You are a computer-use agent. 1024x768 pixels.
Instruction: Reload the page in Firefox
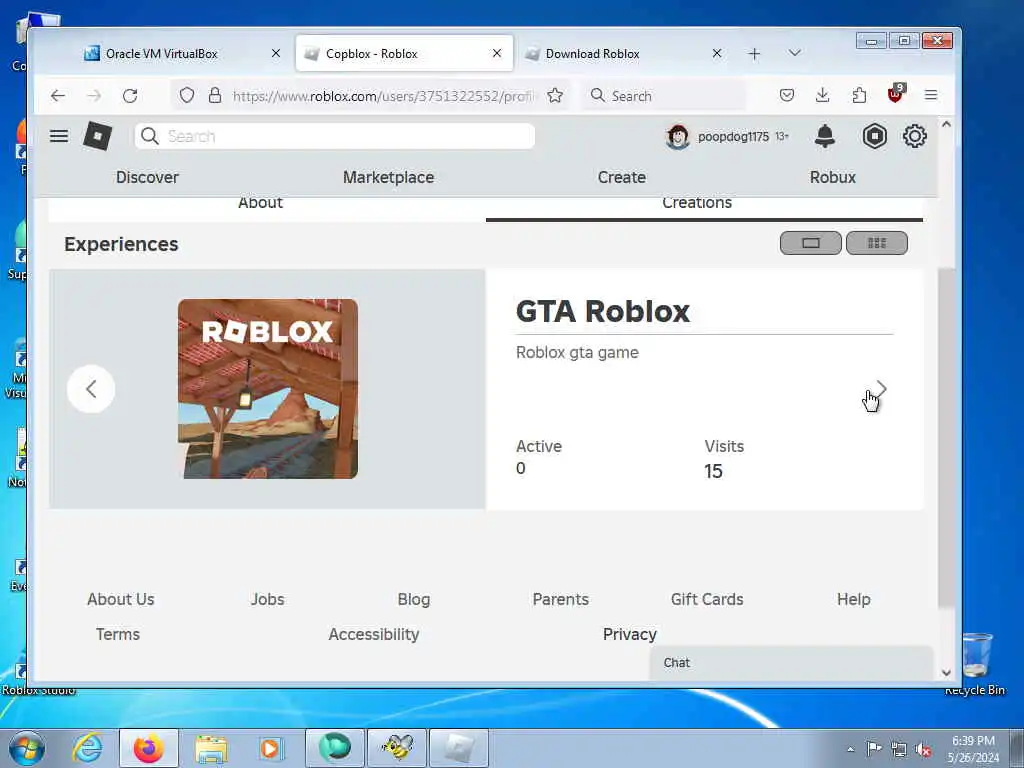130,96
